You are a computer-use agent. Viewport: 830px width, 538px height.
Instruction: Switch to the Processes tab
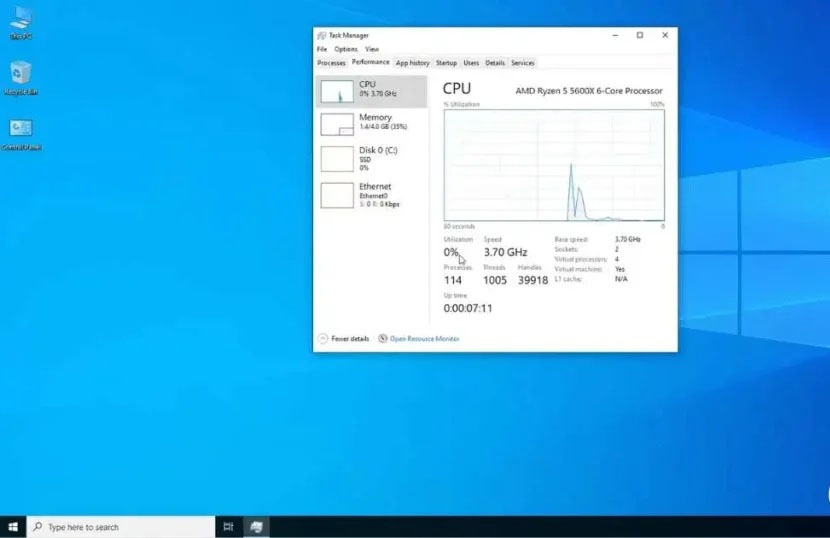pos(331,63)
